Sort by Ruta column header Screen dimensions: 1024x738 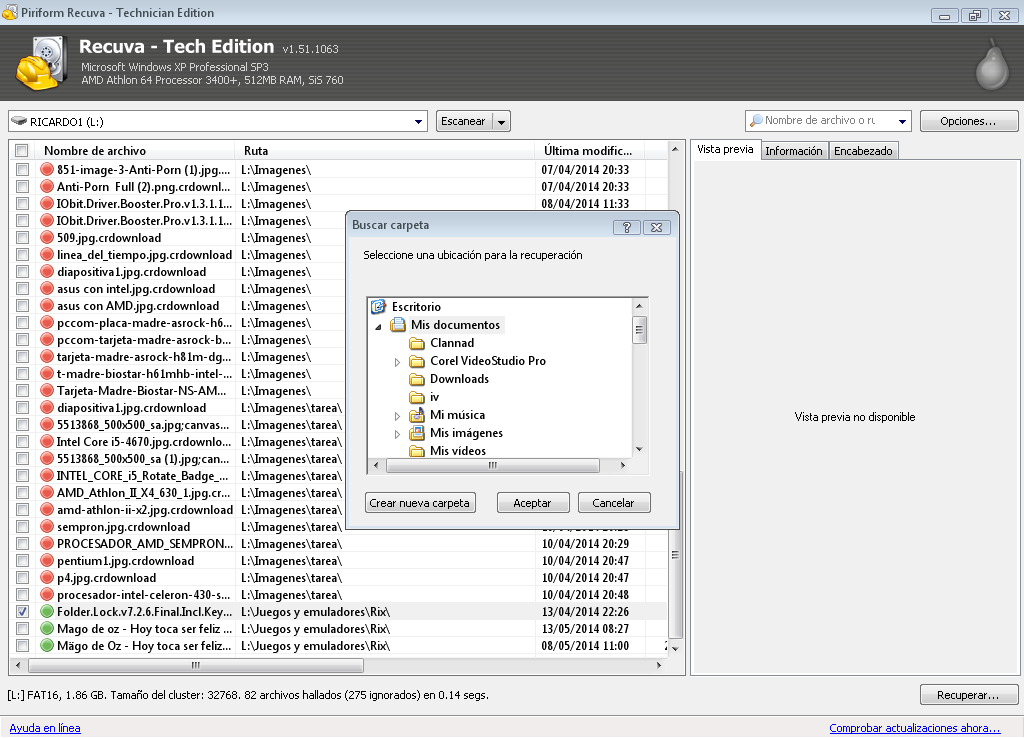point(384,150)
